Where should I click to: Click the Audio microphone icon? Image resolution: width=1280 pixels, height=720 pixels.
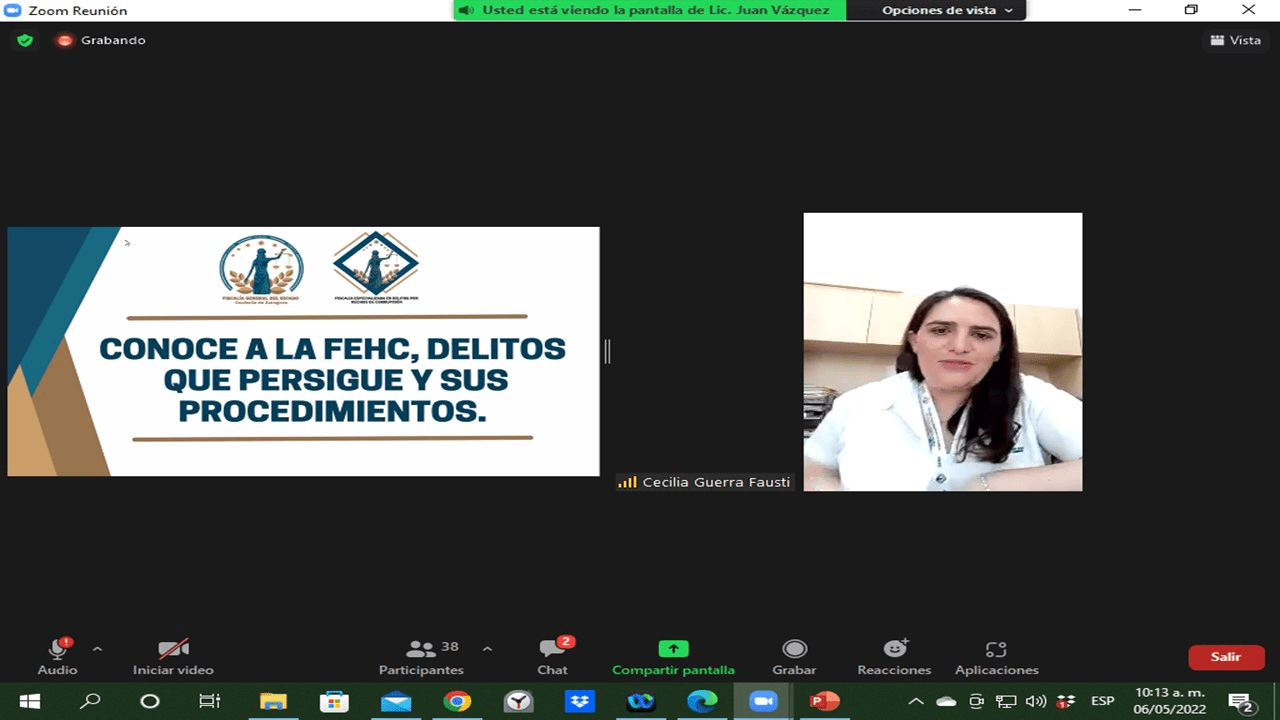[57, 650]
